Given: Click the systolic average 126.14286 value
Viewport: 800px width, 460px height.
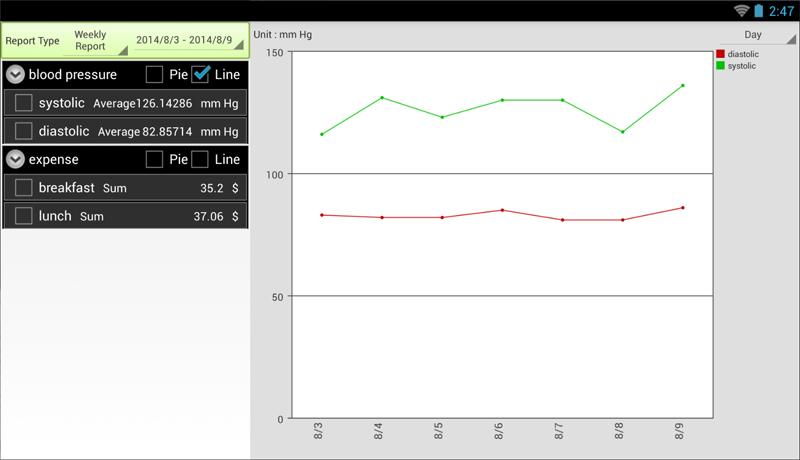Looking at the screenshot, I should point(164,104).
